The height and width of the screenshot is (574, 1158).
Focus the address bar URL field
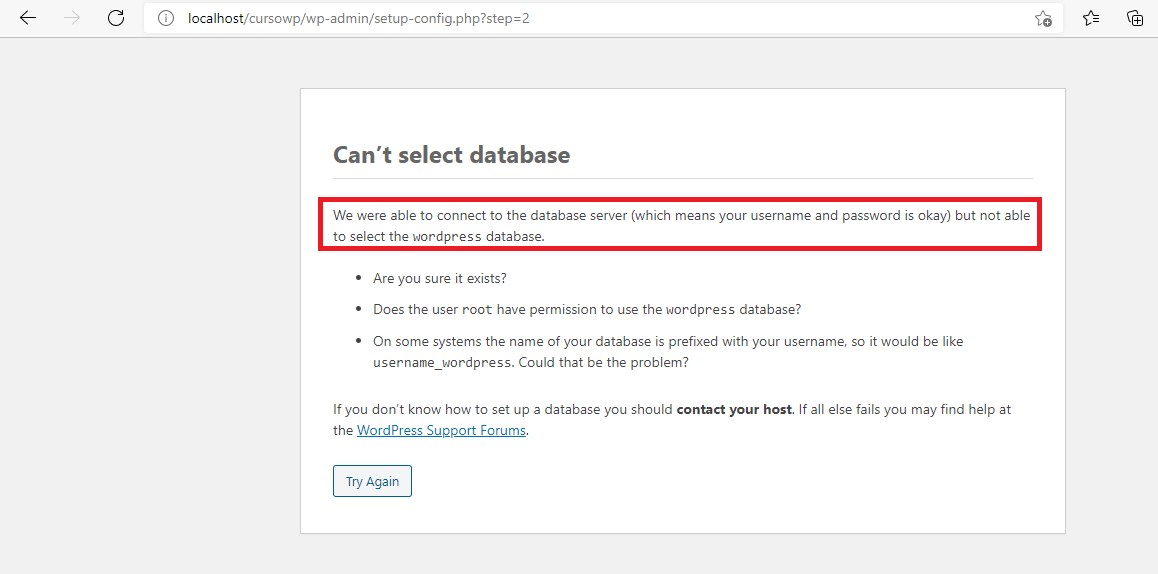click(603, 18)
